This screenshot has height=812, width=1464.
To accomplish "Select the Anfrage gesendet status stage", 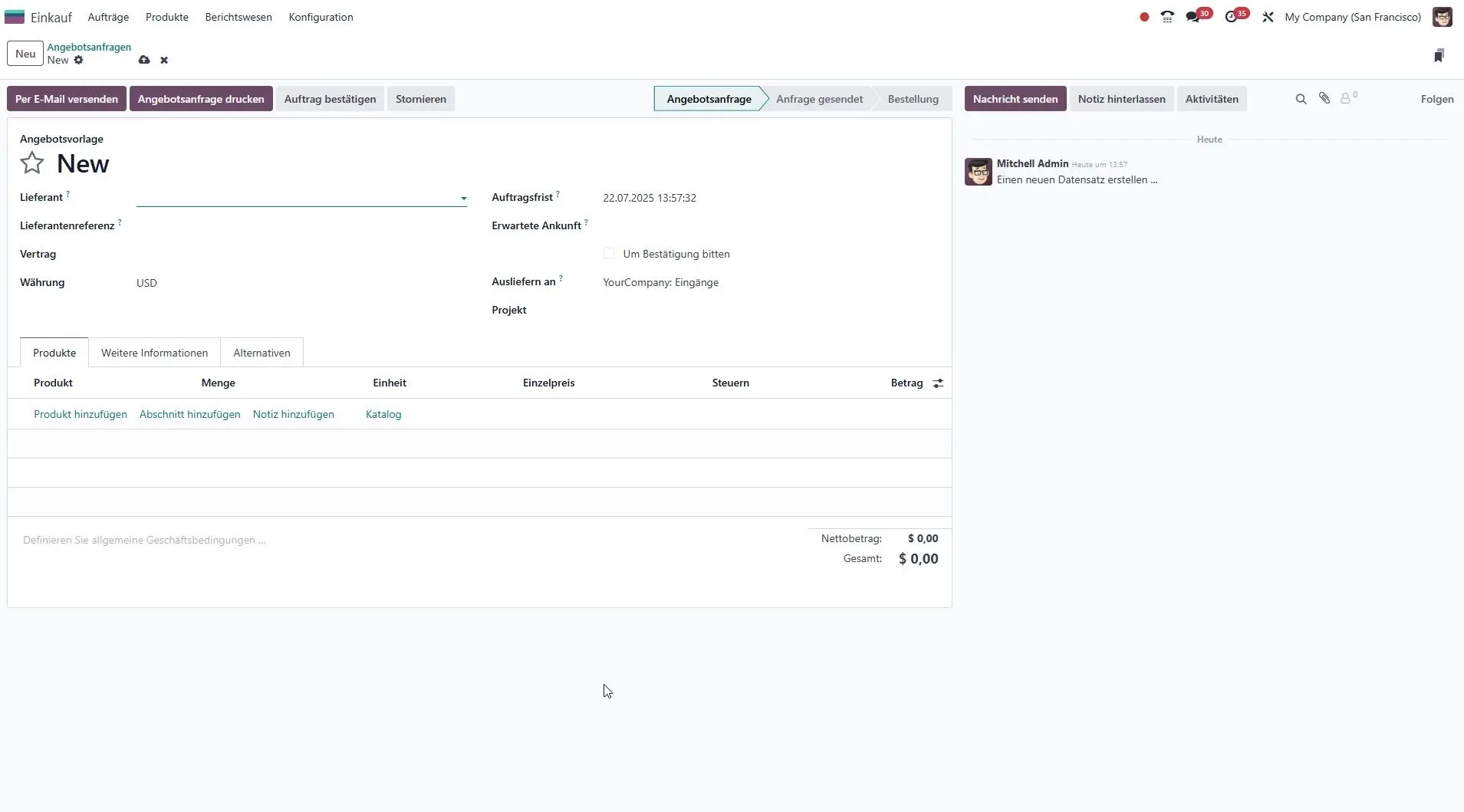I will tap(819, 99).
